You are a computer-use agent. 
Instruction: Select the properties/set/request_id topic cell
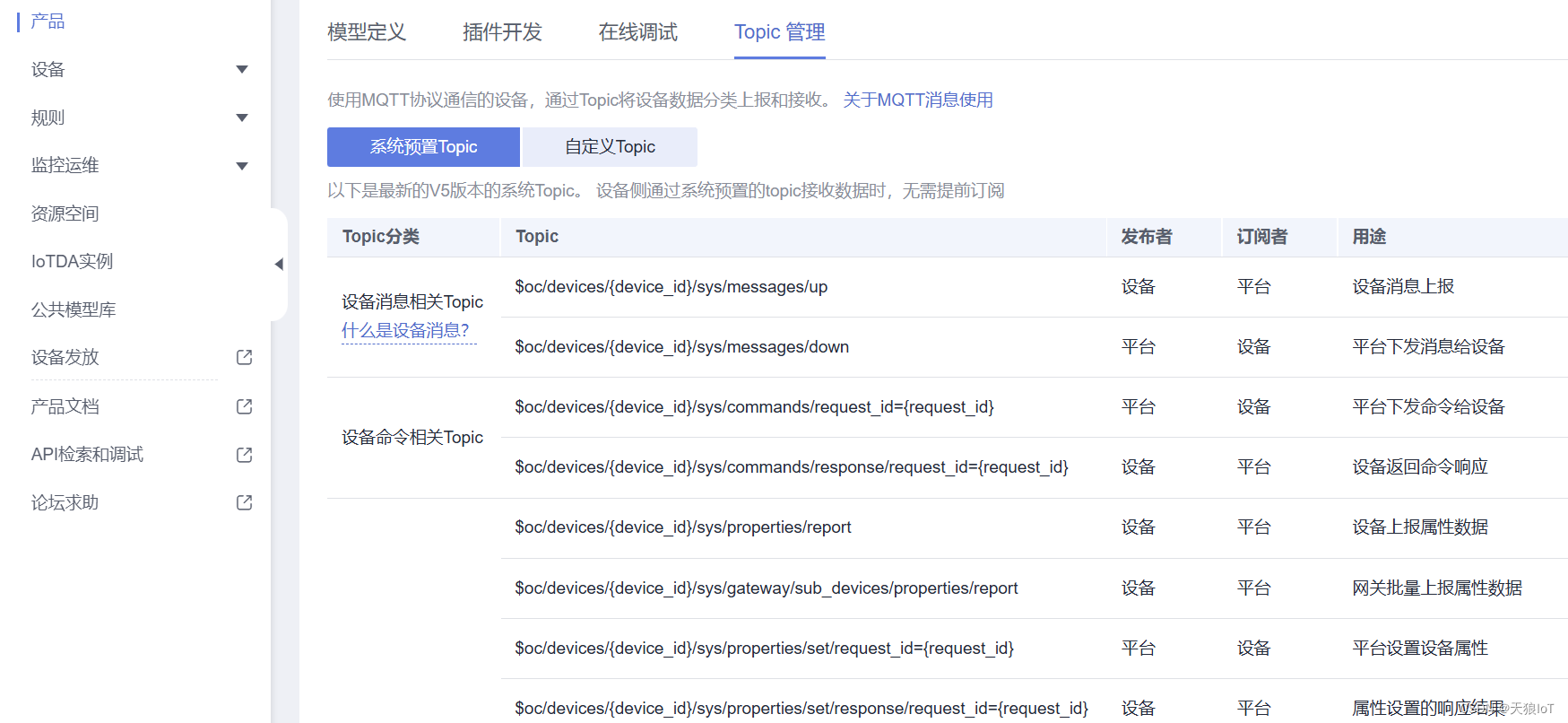point(765,649)
